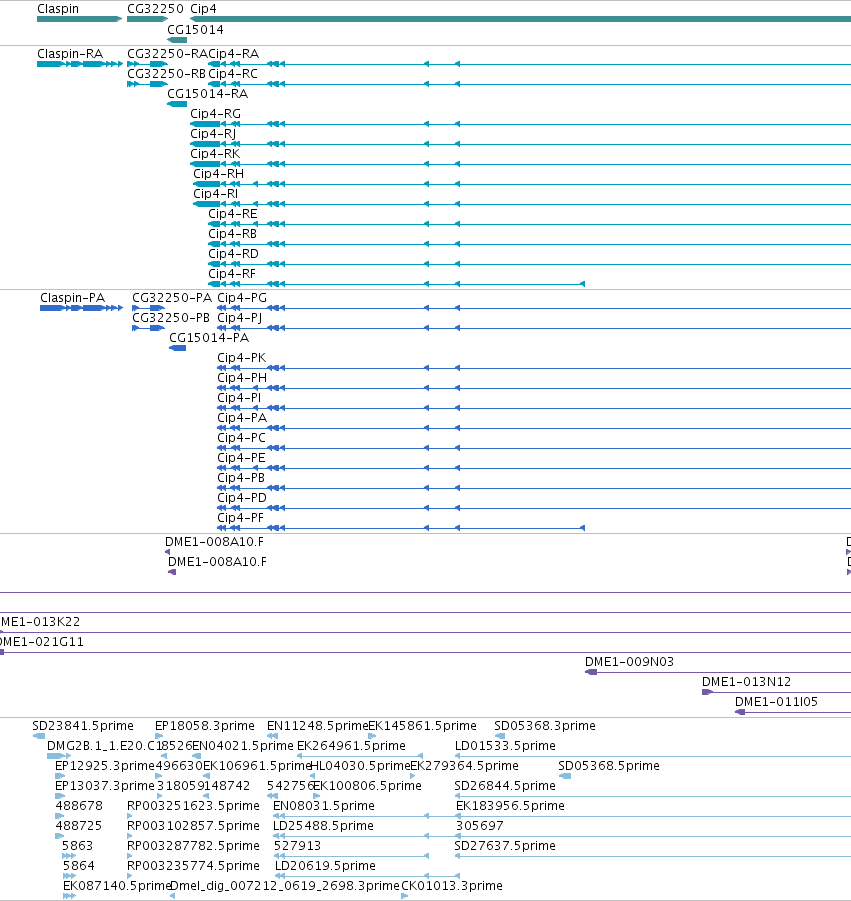The height and width of the screenshot is (901, 851).
Task: Click the Cip4-PE protein label
Action: (241, 458)
